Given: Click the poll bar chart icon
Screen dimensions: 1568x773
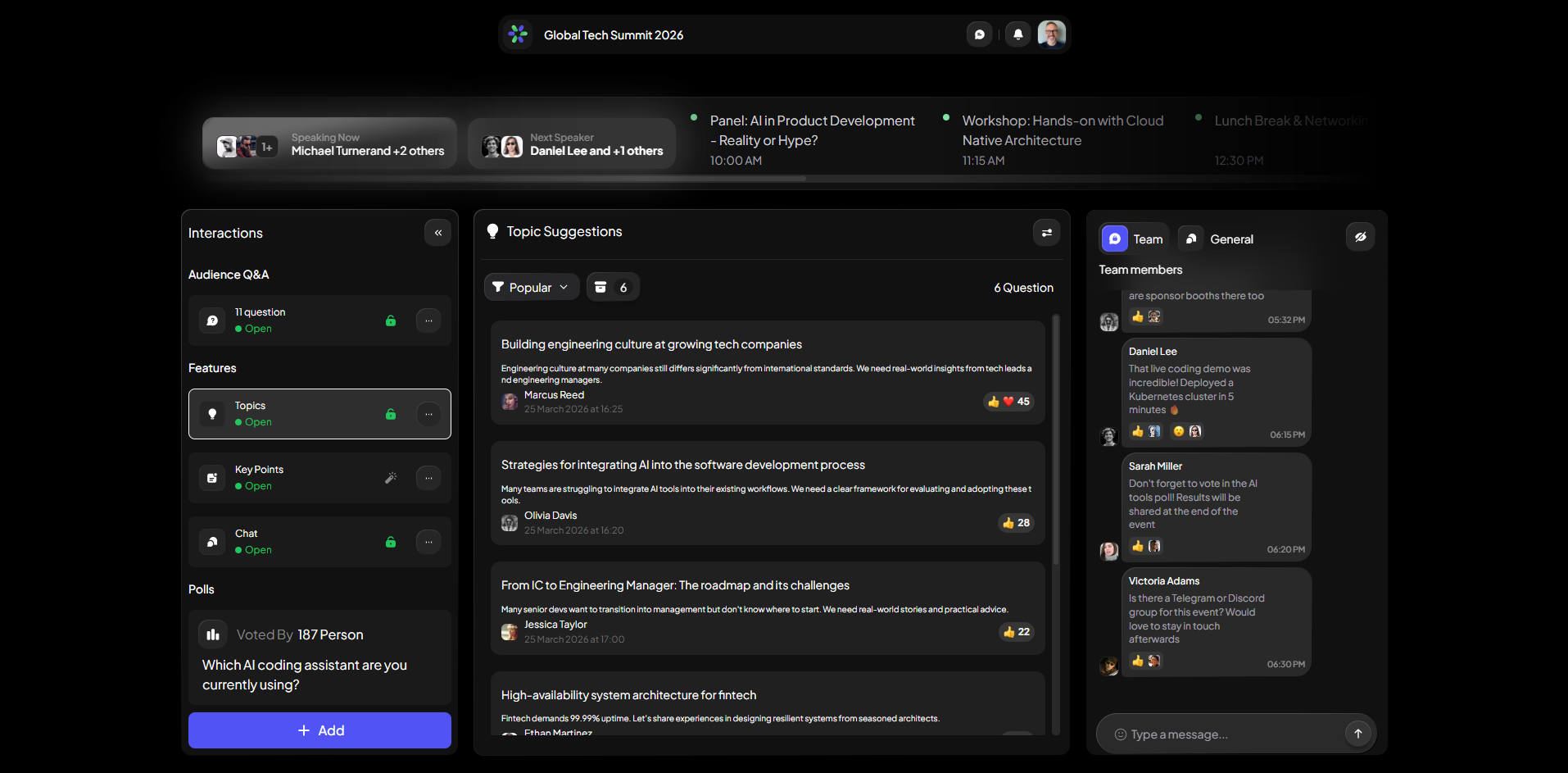Looking at the screenshot, I should pyautogui.click(x=213, y=634).
